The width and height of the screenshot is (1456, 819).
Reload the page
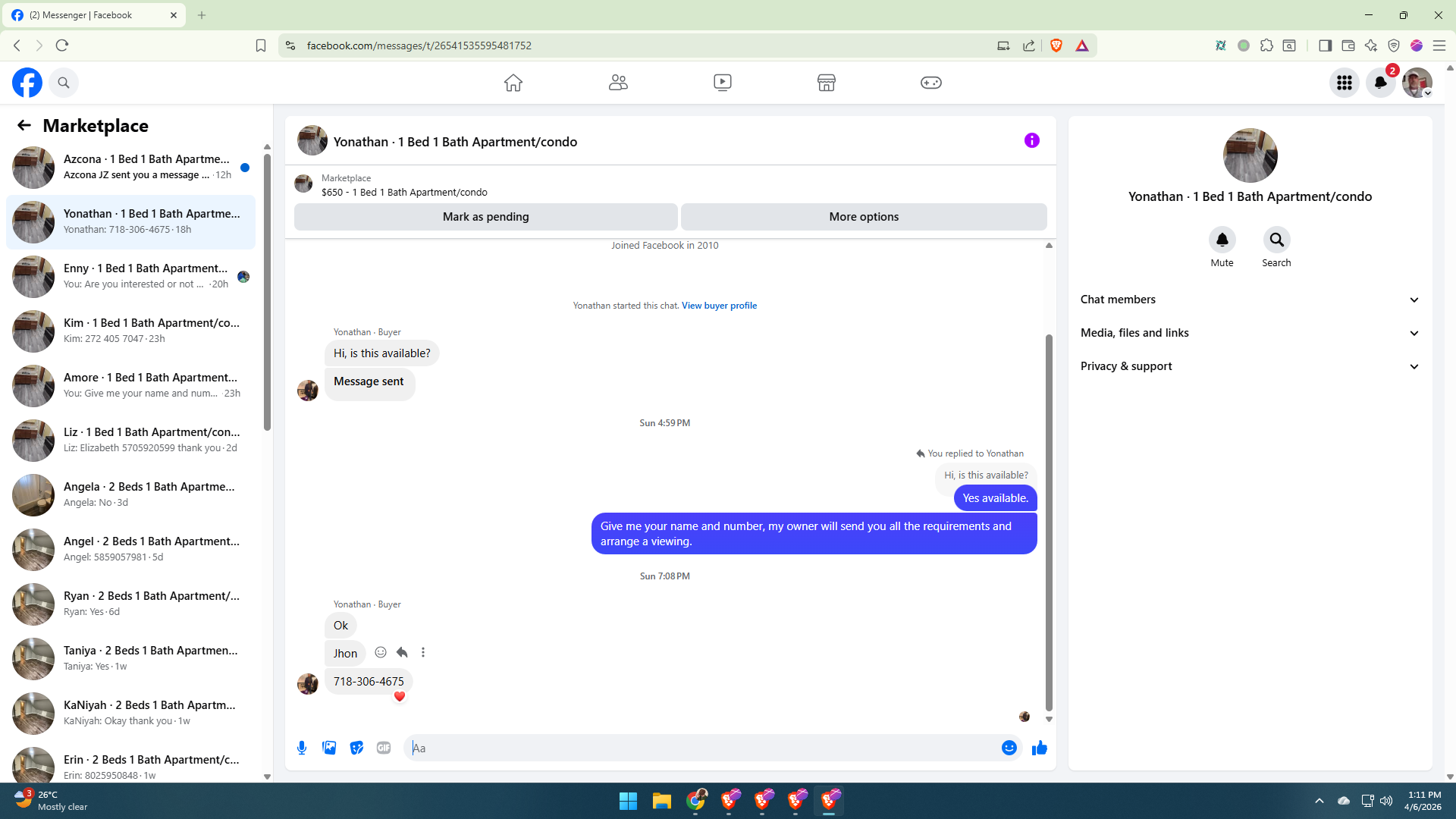tap(62, 45)
